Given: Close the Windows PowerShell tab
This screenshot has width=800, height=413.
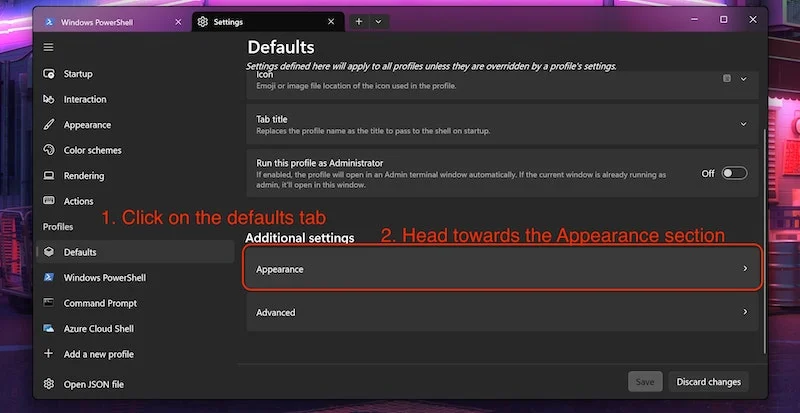Looking at the screenshot, I should pyautogui.click(x=178, y=22).
